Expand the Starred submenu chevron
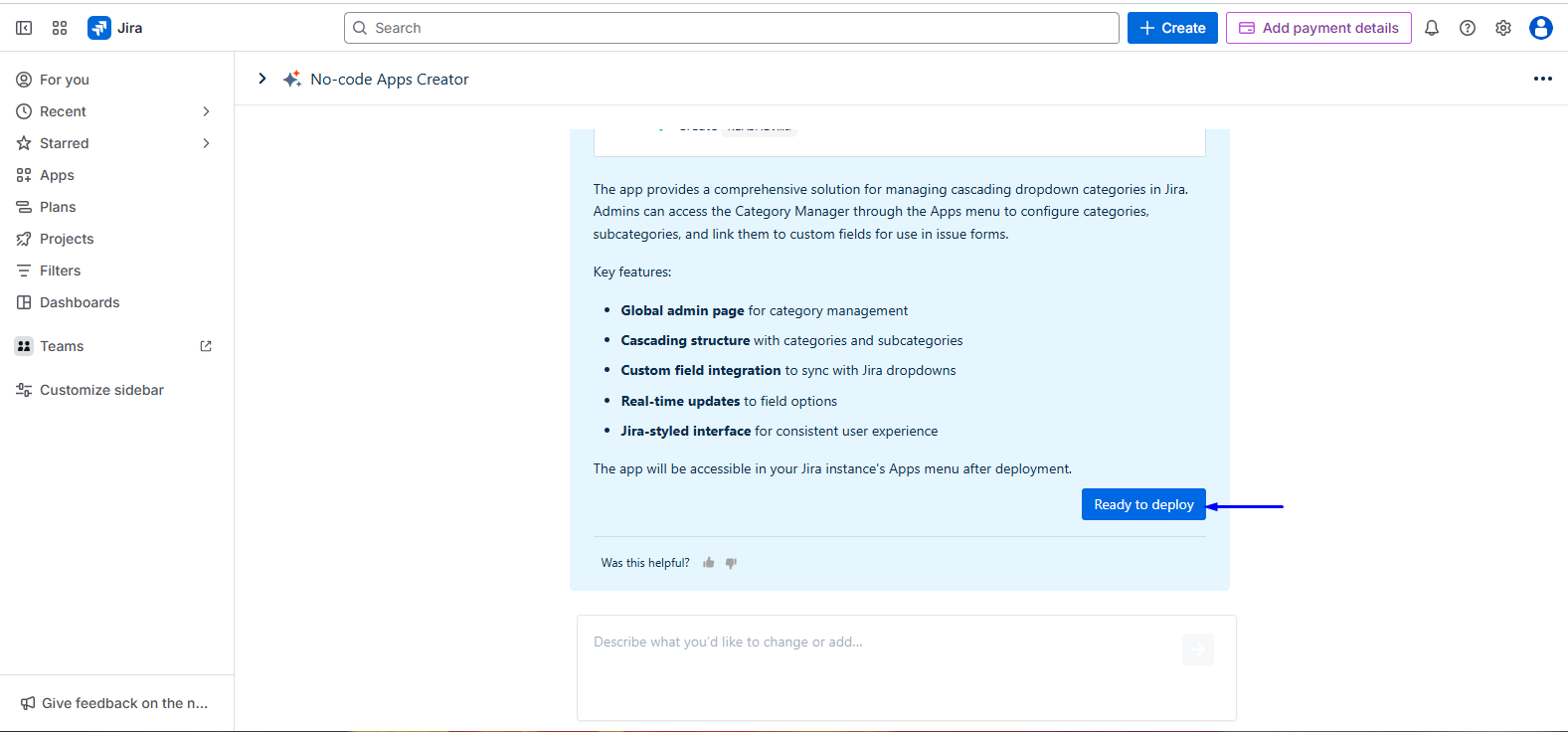The image size is (1568, 732). [x=206, y=143]
